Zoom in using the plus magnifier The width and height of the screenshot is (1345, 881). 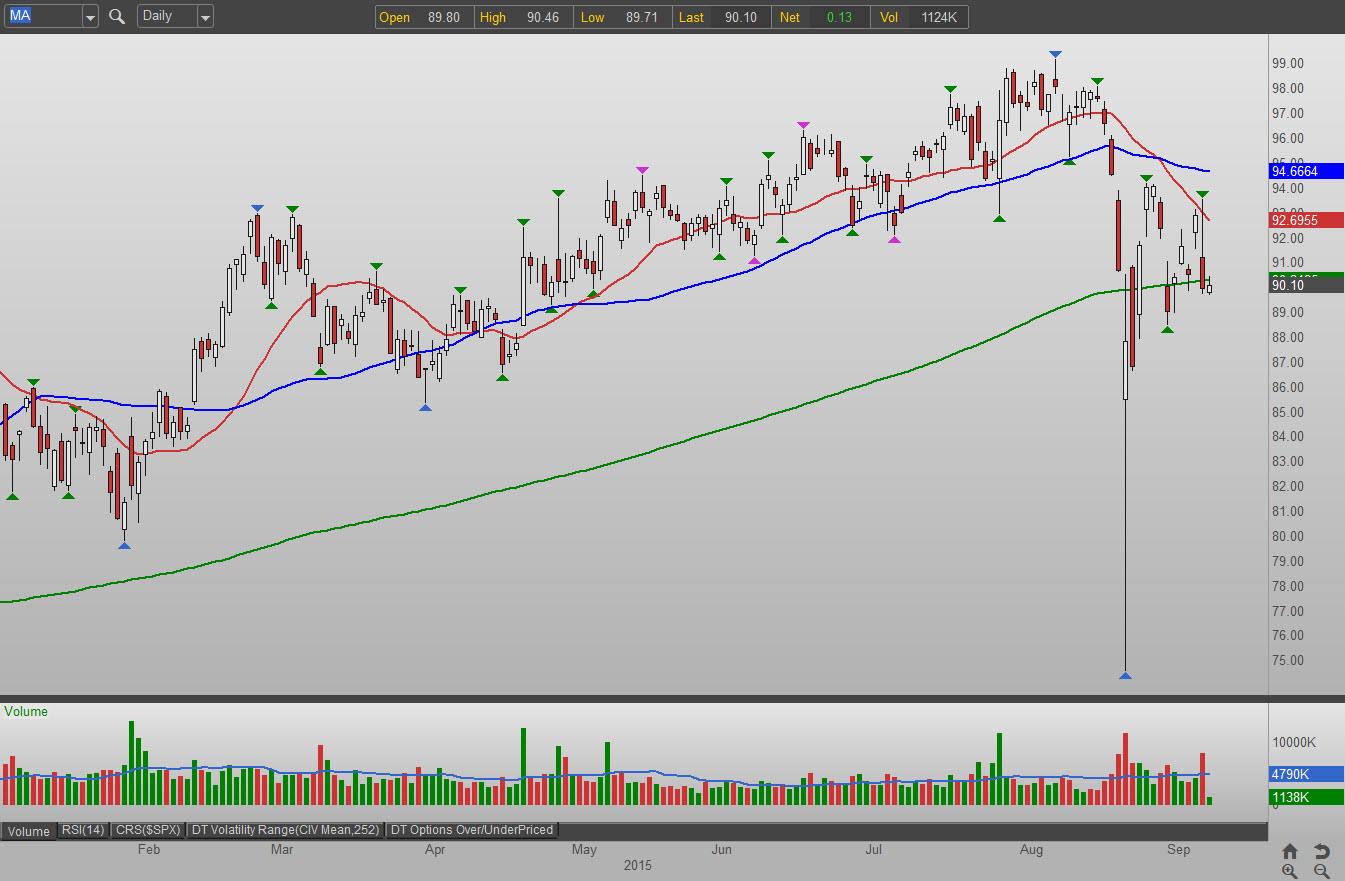[x=1290, y=871]
